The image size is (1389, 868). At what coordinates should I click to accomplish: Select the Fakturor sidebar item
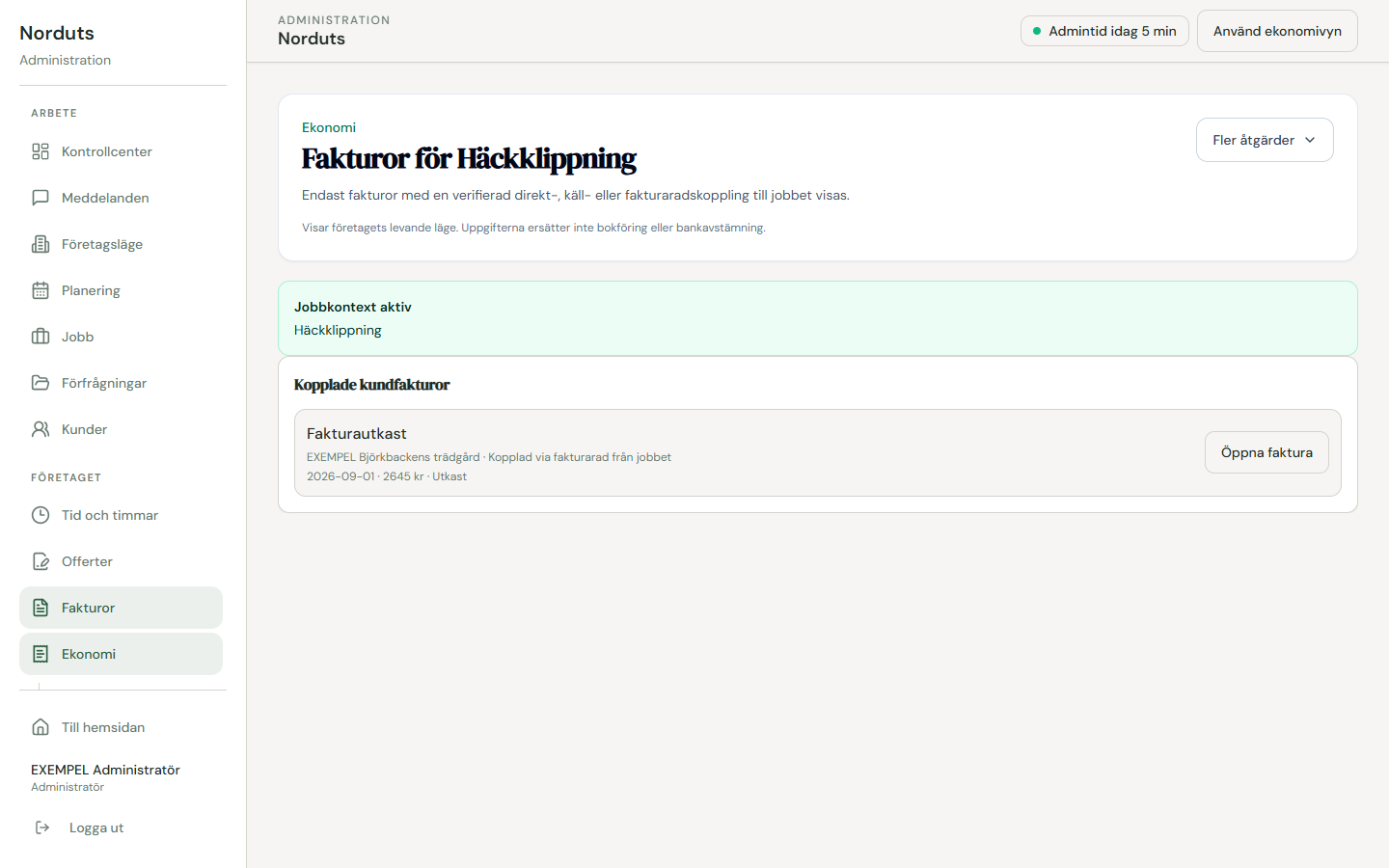(x=121, y=608)
